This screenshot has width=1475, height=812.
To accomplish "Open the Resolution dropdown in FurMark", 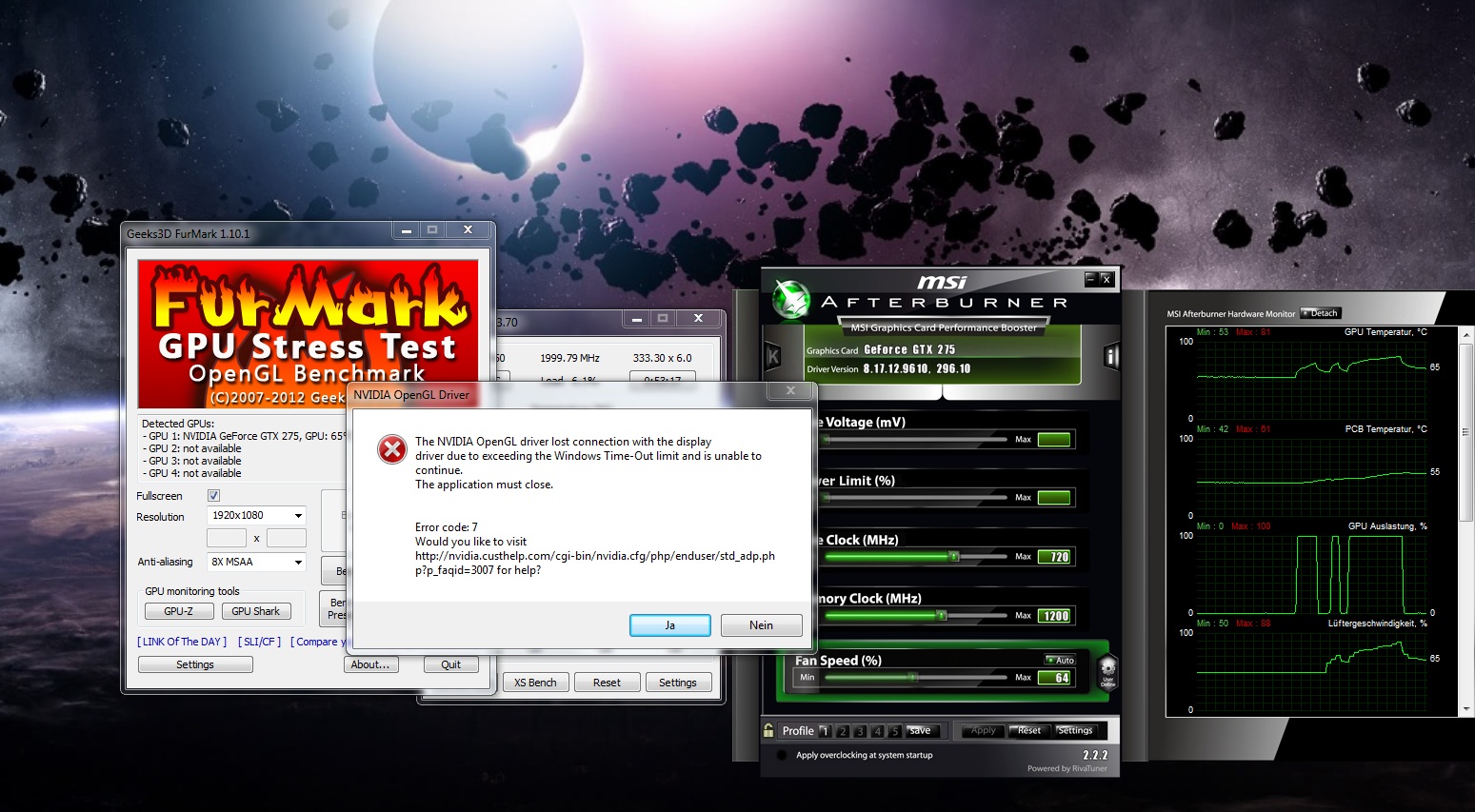I will (256, 515).
